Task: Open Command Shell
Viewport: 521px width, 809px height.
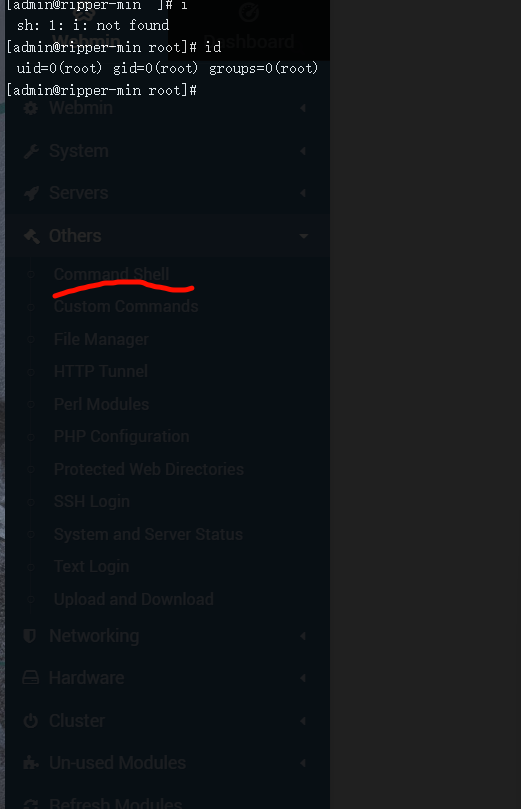Action: tap(111, 274)
